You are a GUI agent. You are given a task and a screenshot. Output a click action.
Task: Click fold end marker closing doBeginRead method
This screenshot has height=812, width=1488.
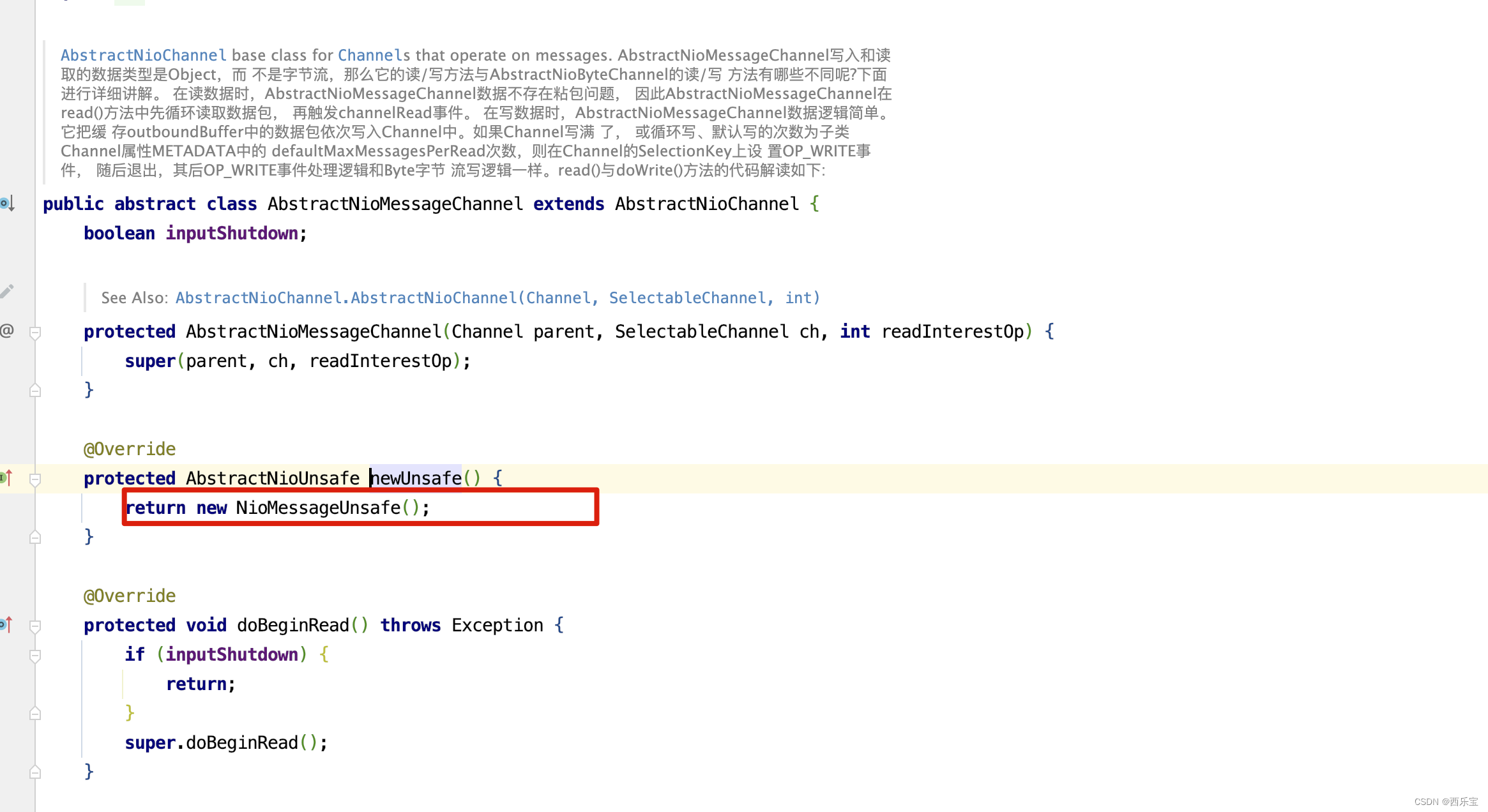[x=35, y=772]
